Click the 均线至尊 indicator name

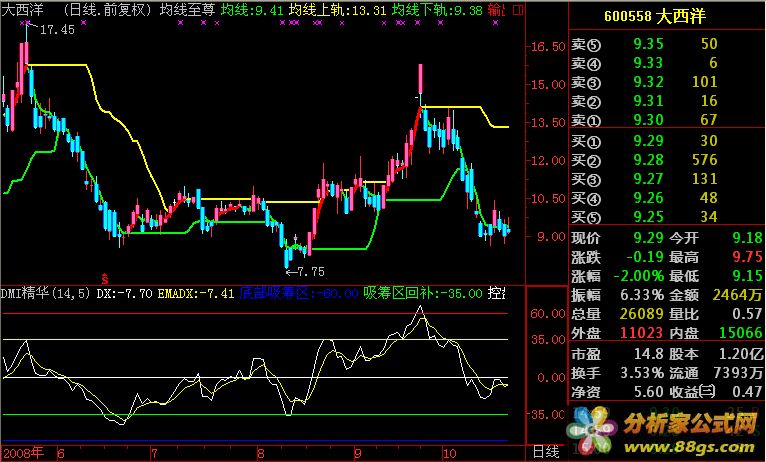[187, 10]
